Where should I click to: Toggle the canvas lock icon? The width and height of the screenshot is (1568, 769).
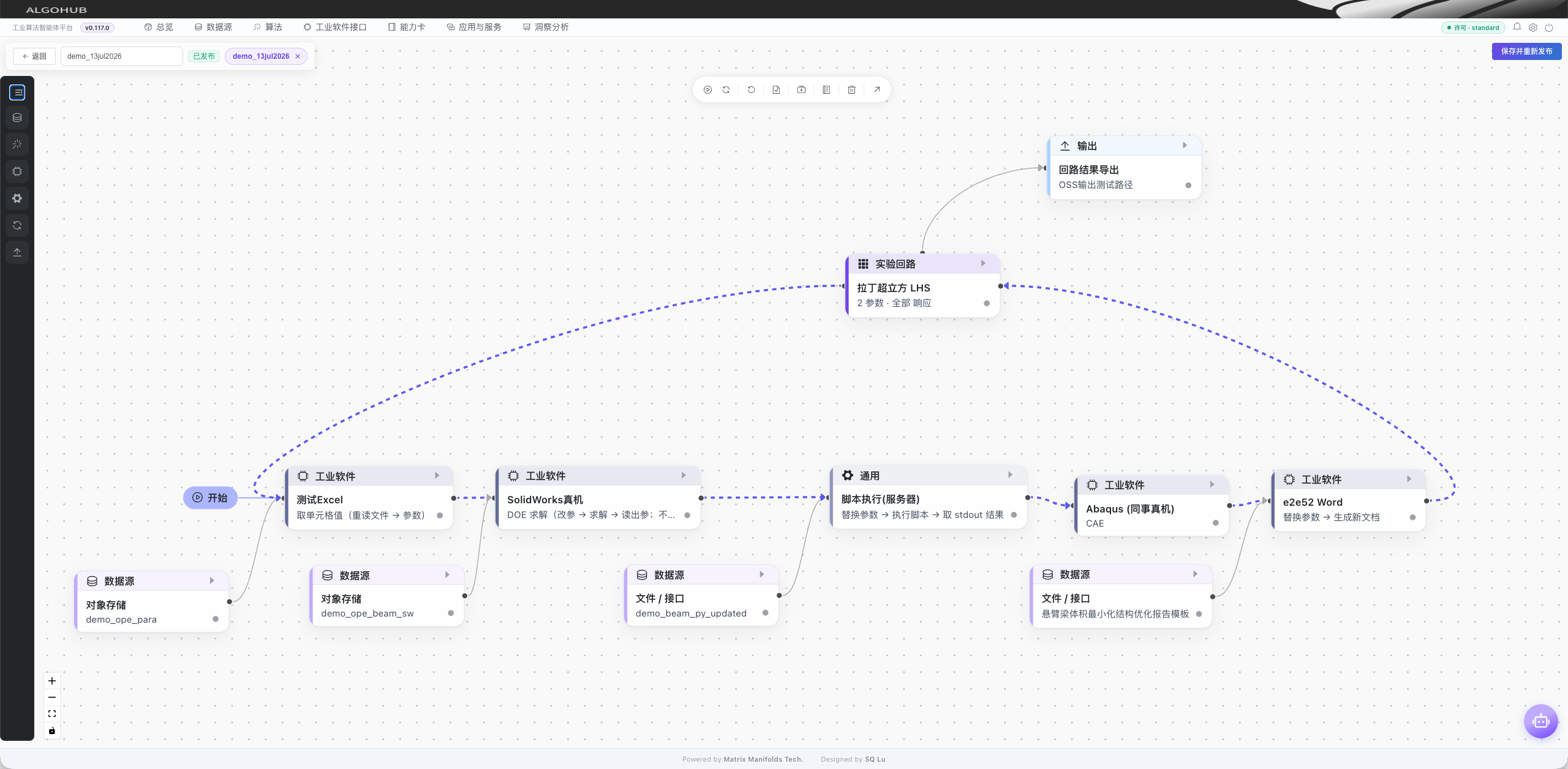(x=52, y=730)
